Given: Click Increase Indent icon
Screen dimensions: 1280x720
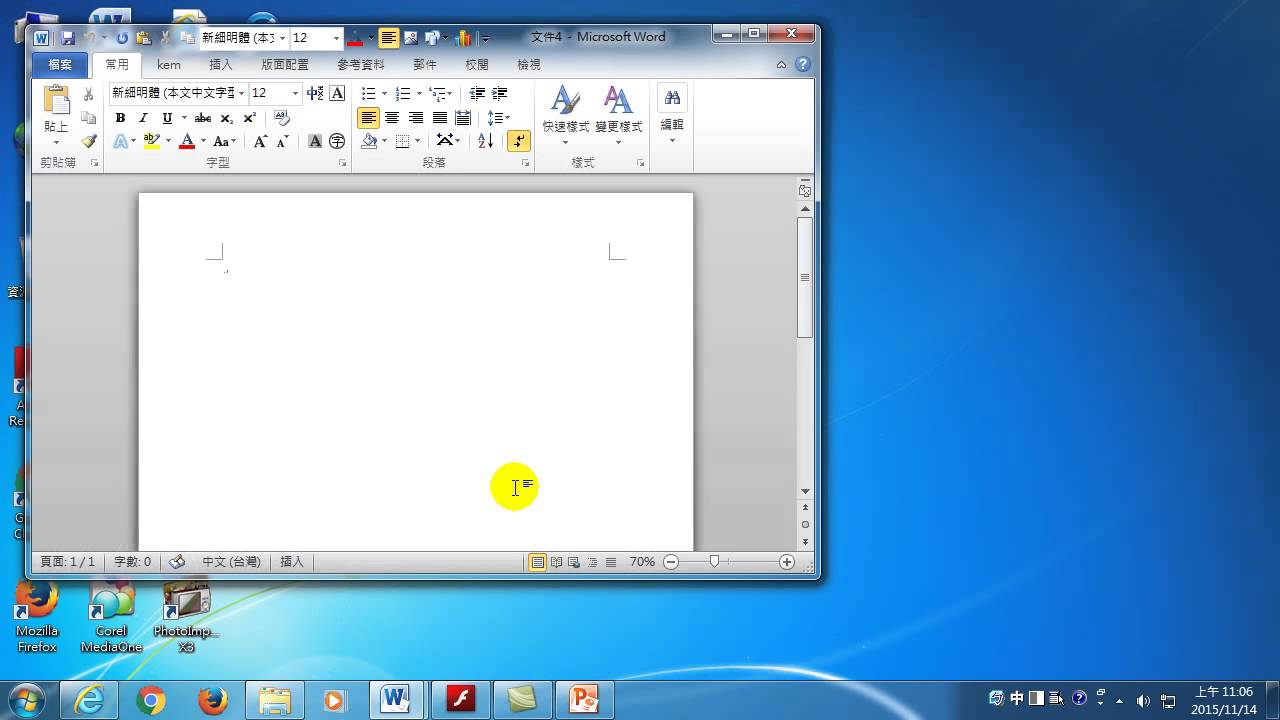Looking at the screenshot, I should (x=500, y=93).
